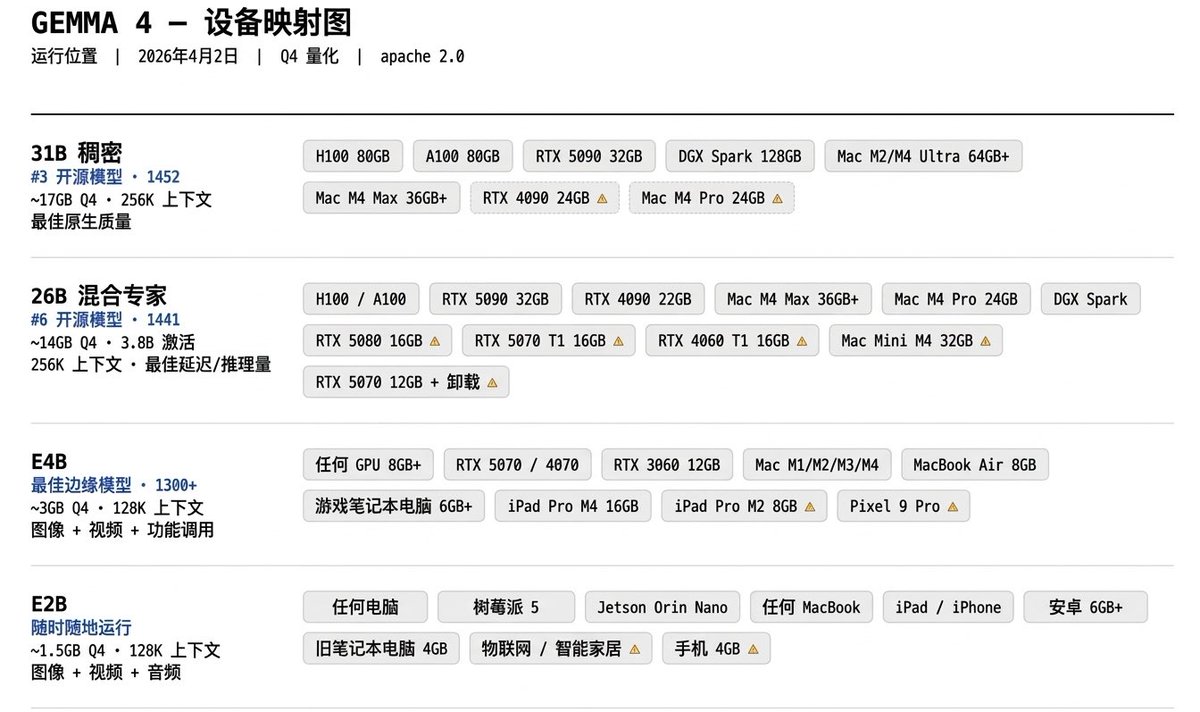1200x712 pixels.
Task: Select the RTX 5070 / 4070 chip
Action: [518, 465]
